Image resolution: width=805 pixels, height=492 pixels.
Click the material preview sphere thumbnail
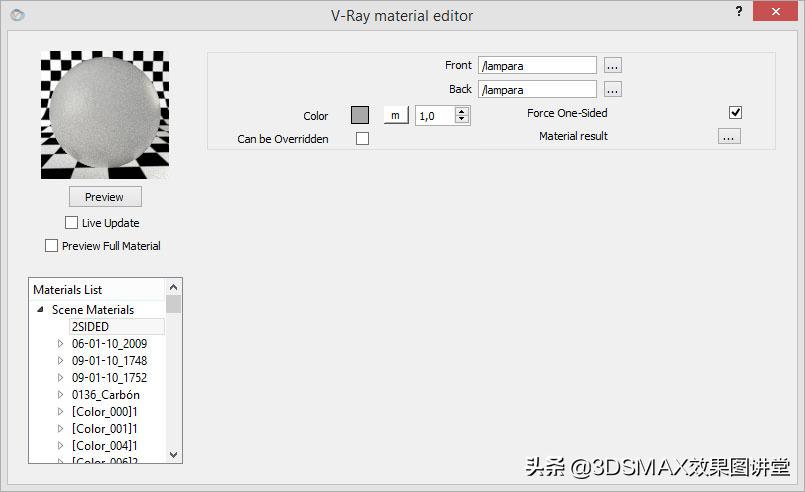(x=105, y=115)
